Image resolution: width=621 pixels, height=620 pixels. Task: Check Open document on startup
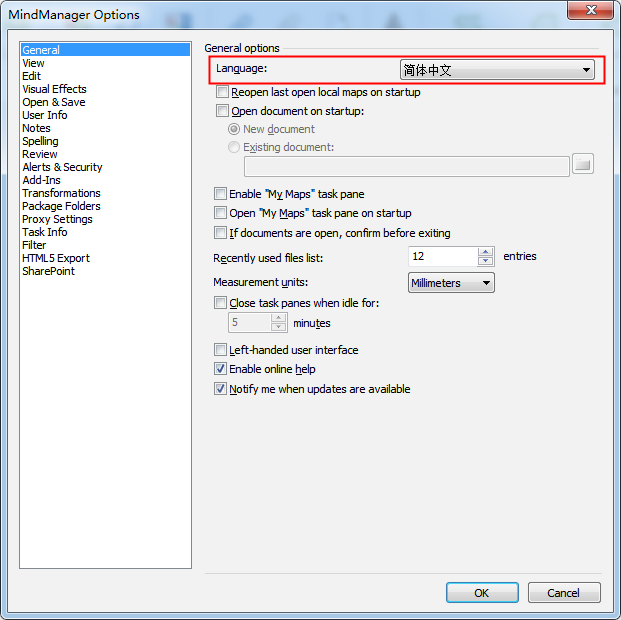click(222, 111)
